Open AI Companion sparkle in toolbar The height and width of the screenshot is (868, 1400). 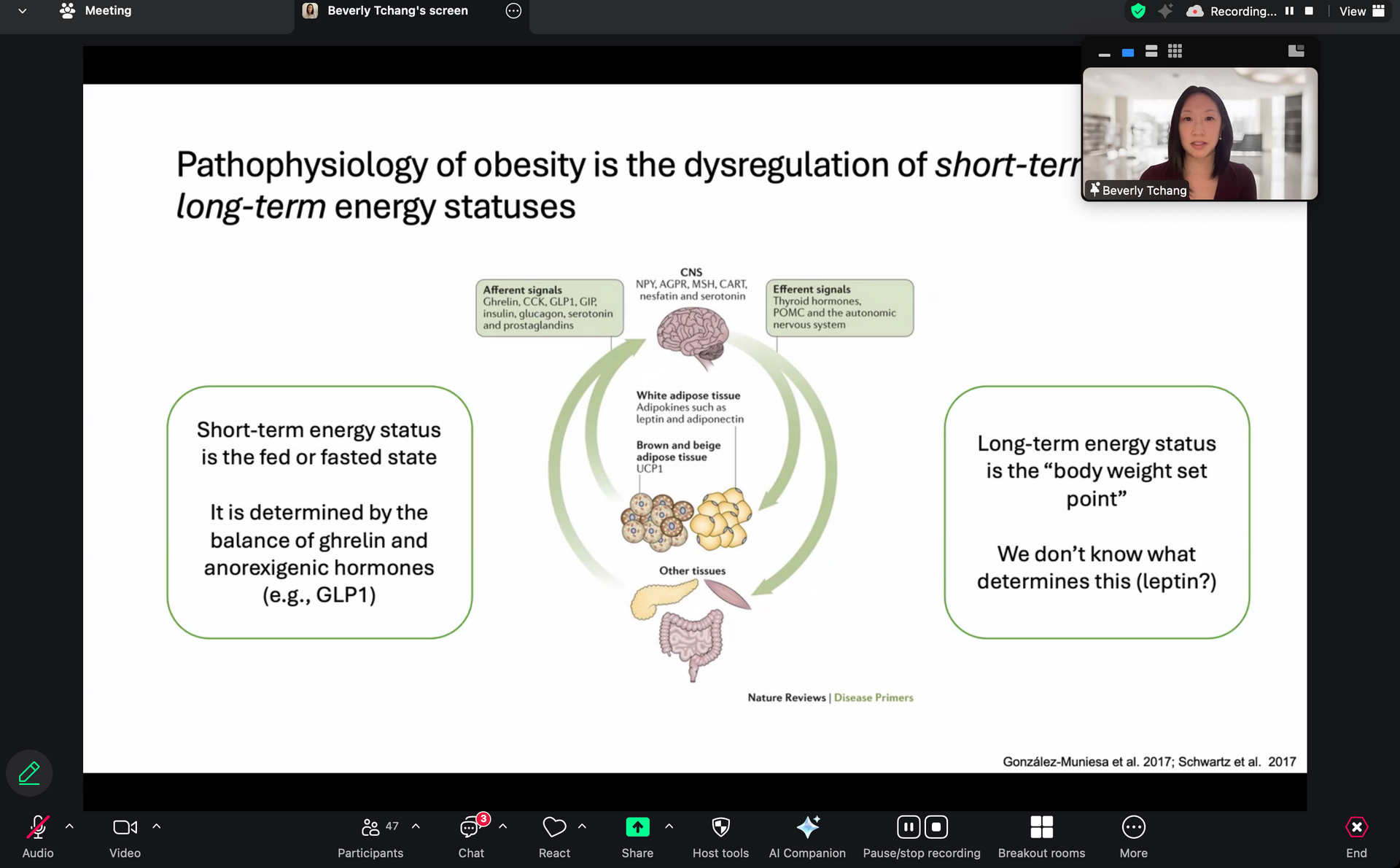click(x=807, y=827)
